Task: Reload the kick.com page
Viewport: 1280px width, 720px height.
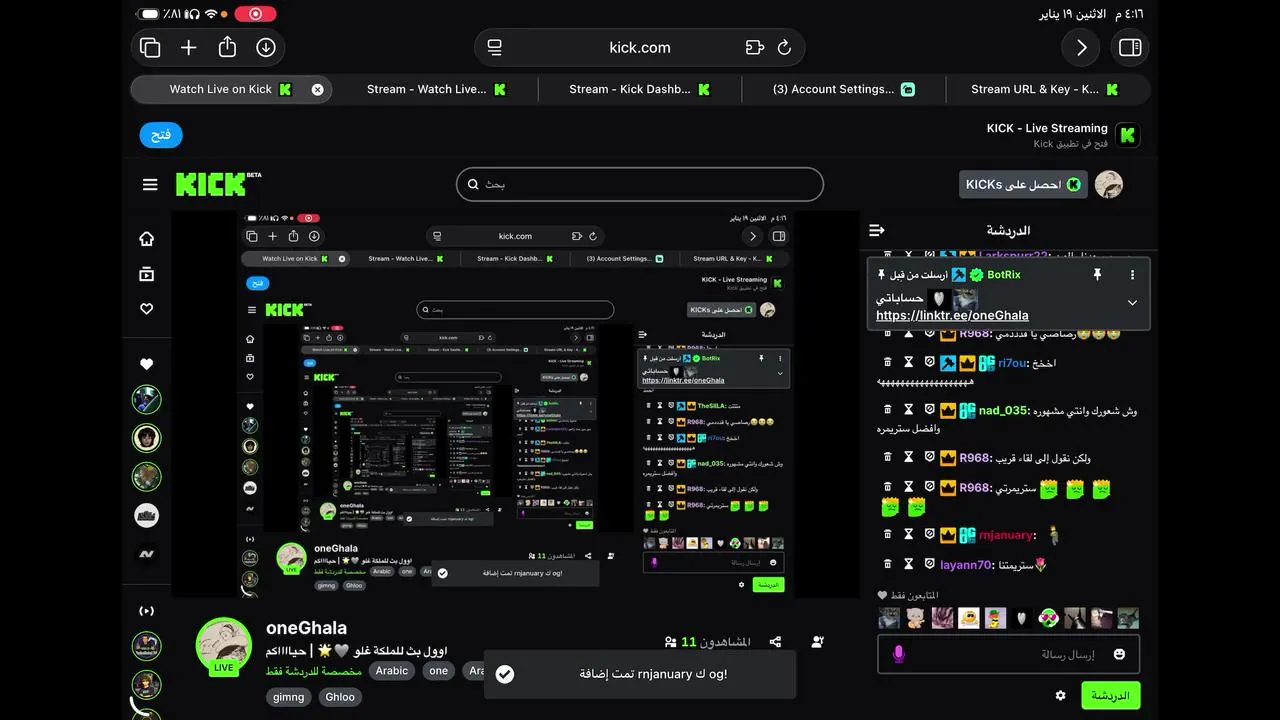Action: 784,47
